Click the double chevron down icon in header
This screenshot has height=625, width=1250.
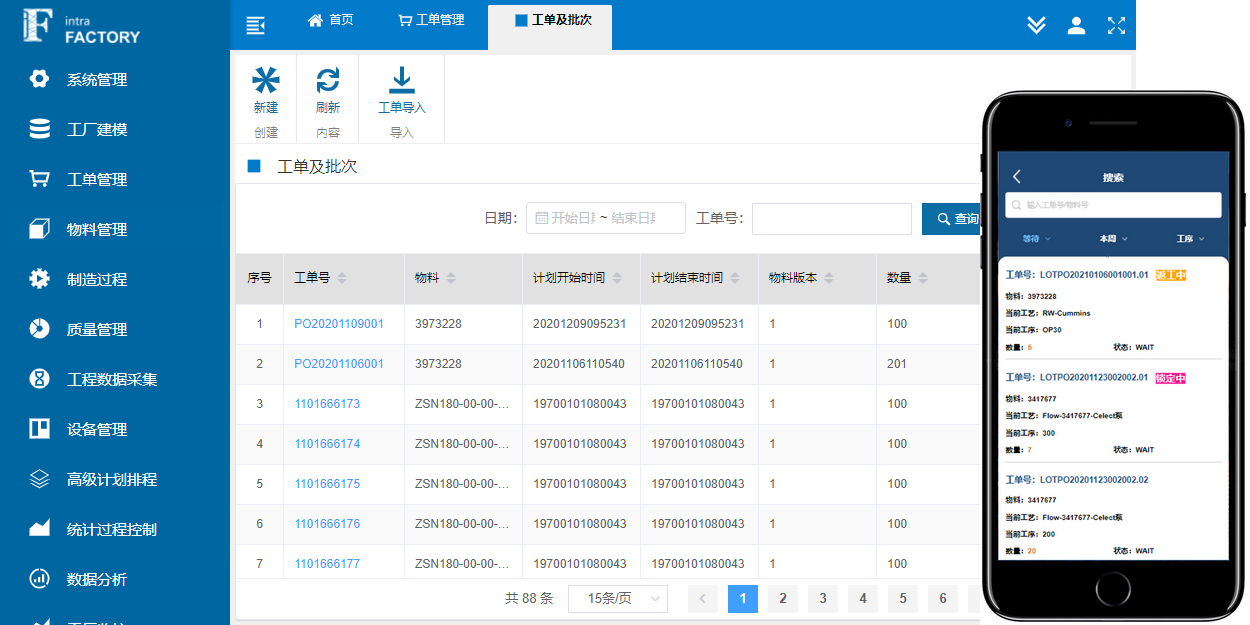pyautogui.click(x=1036, y=25)
